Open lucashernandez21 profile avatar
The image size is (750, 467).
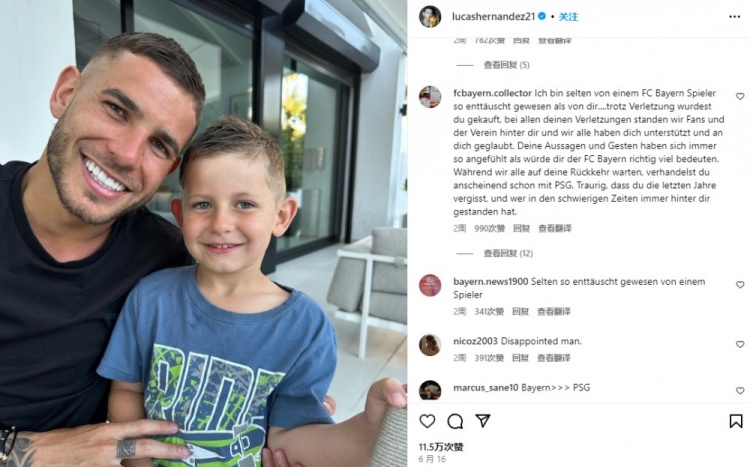point(430,17)
